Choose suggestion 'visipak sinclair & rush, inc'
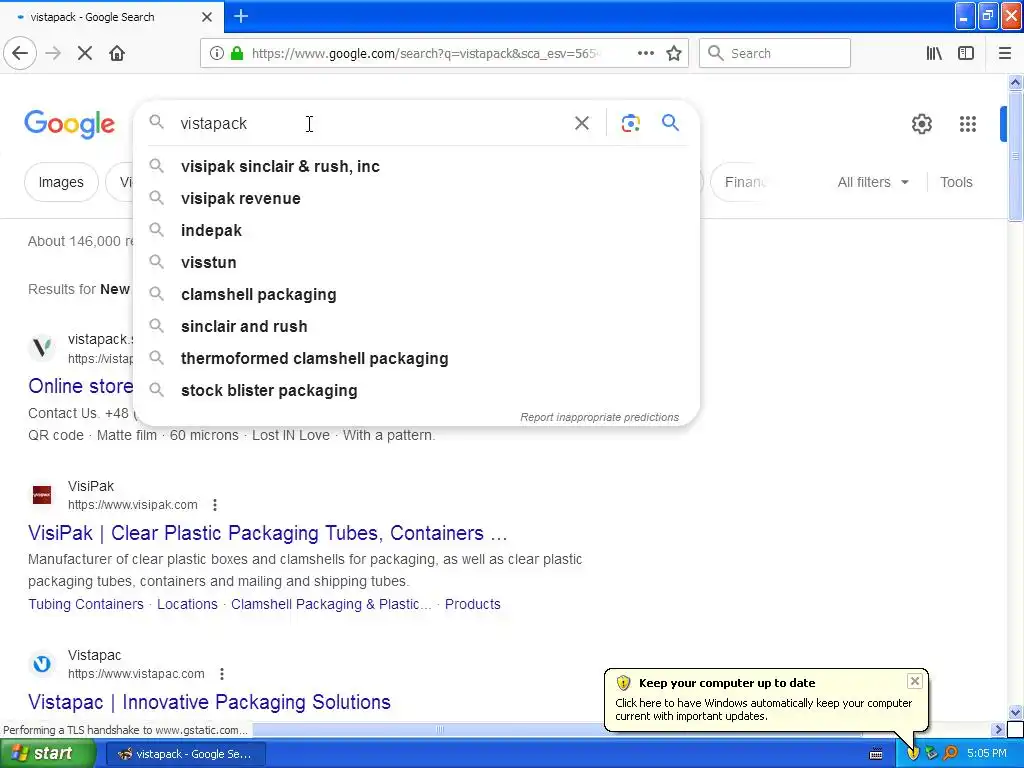Image resolution: width=1024 pixels, height=768 pixels. coord(417,167)
